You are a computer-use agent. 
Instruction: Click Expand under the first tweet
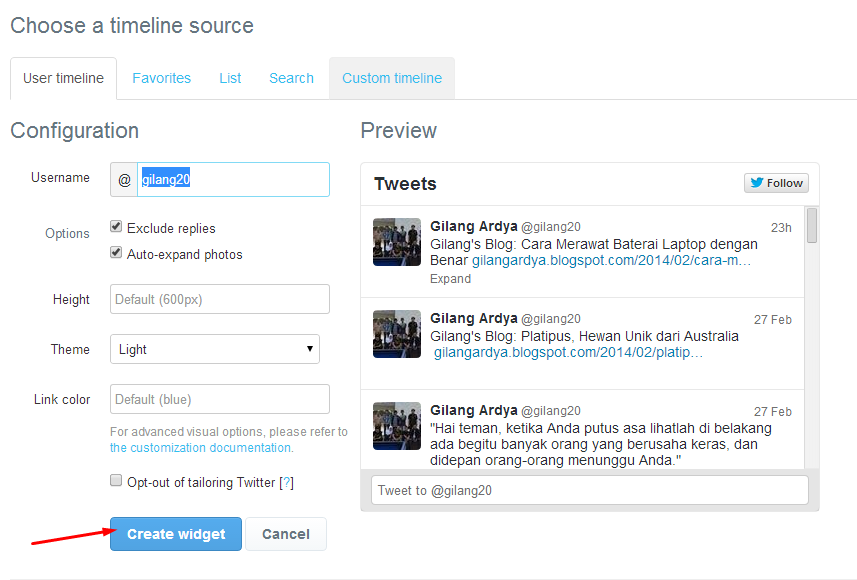[x=450, y=279]
